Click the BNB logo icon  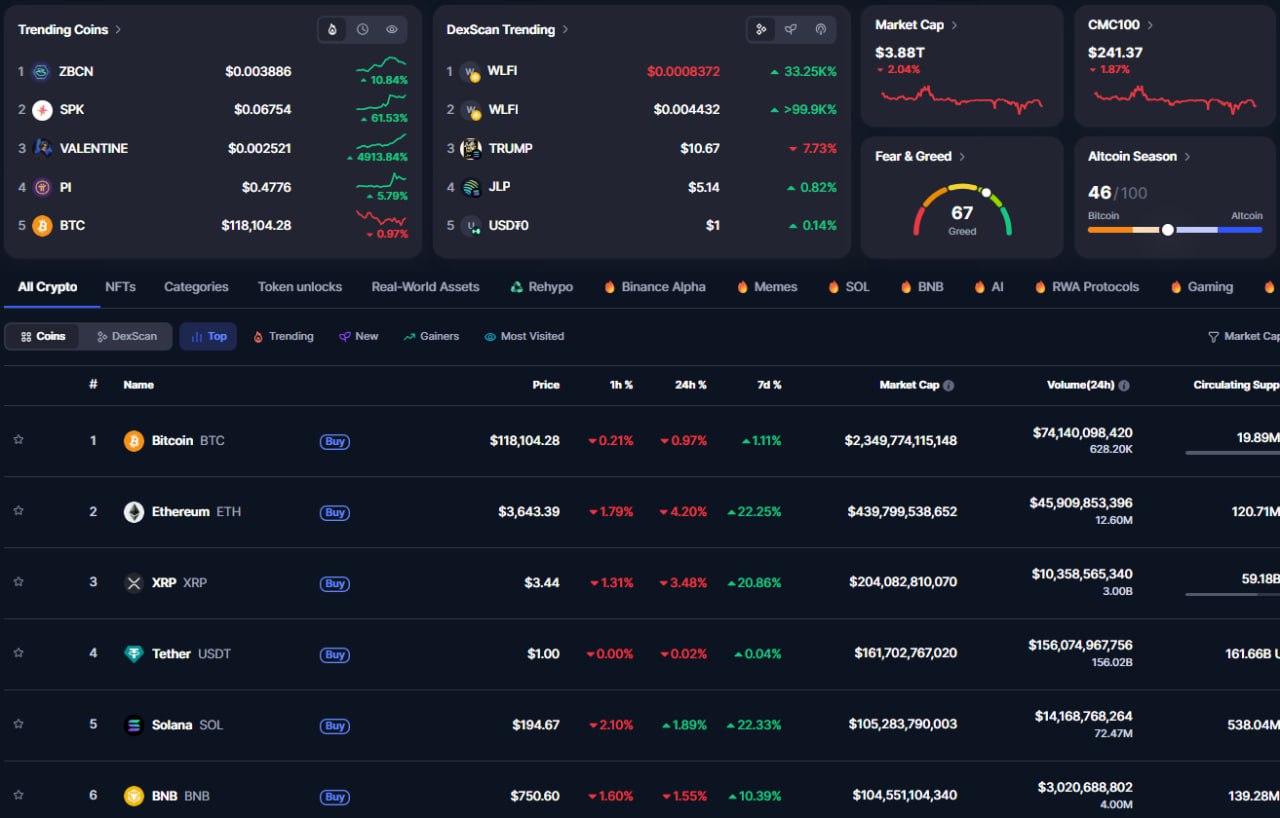coord(134,796)
